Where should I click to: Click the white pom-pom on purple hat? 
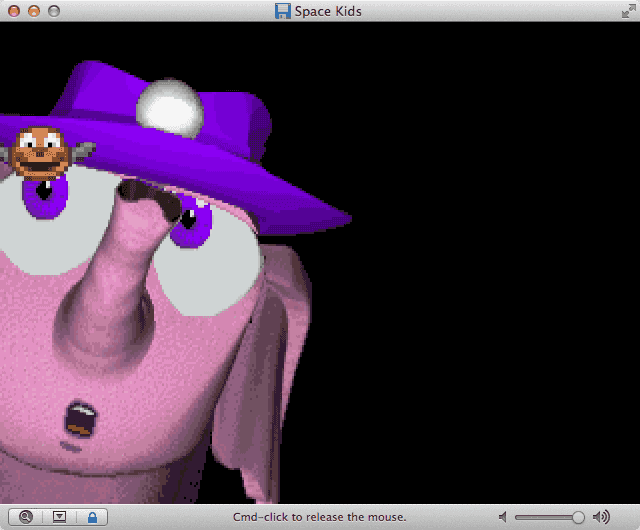click(x=170, y=108)
